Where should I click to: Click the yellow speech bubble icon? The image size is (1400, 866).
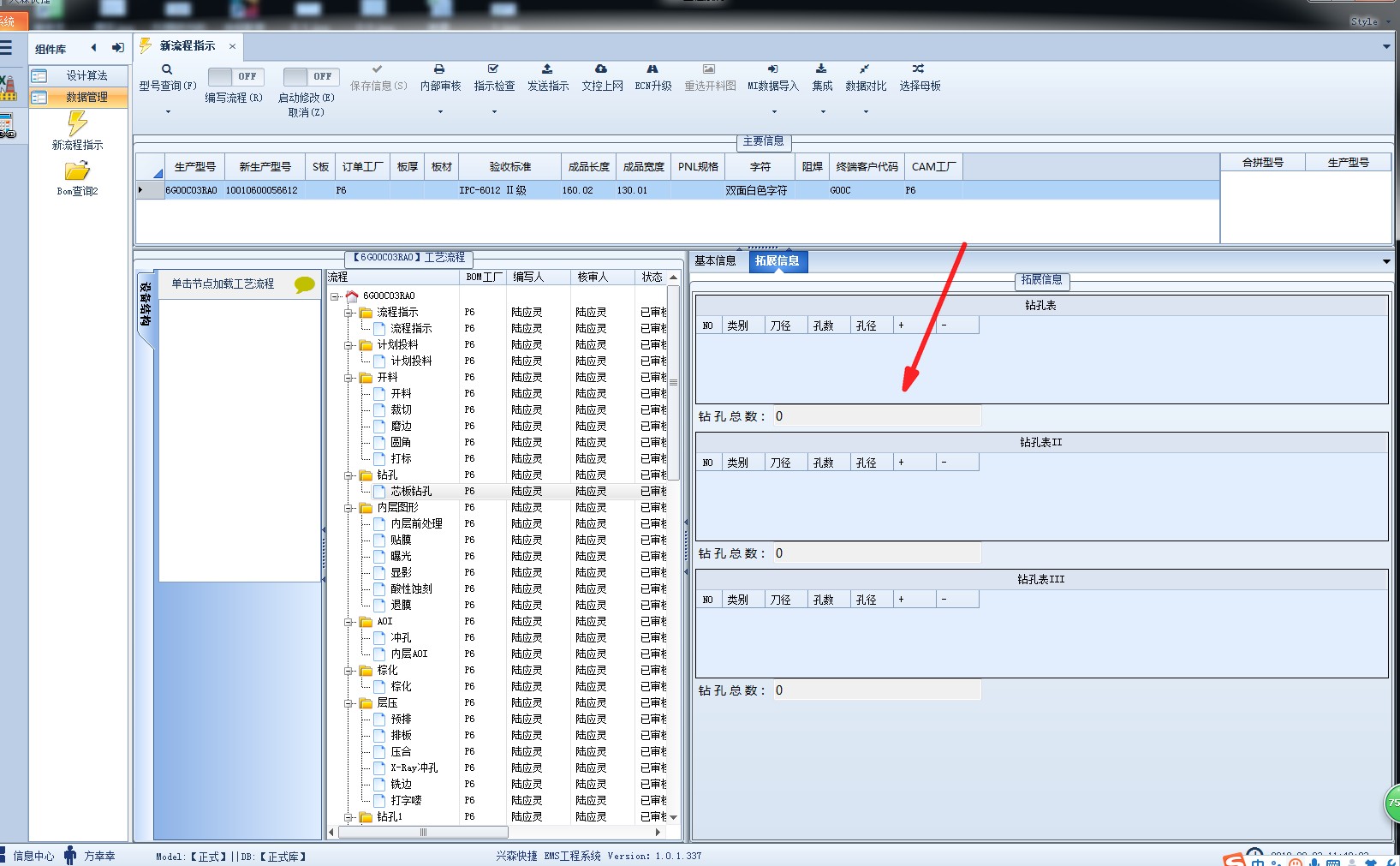pyautogui.click(x=304, y=284)
